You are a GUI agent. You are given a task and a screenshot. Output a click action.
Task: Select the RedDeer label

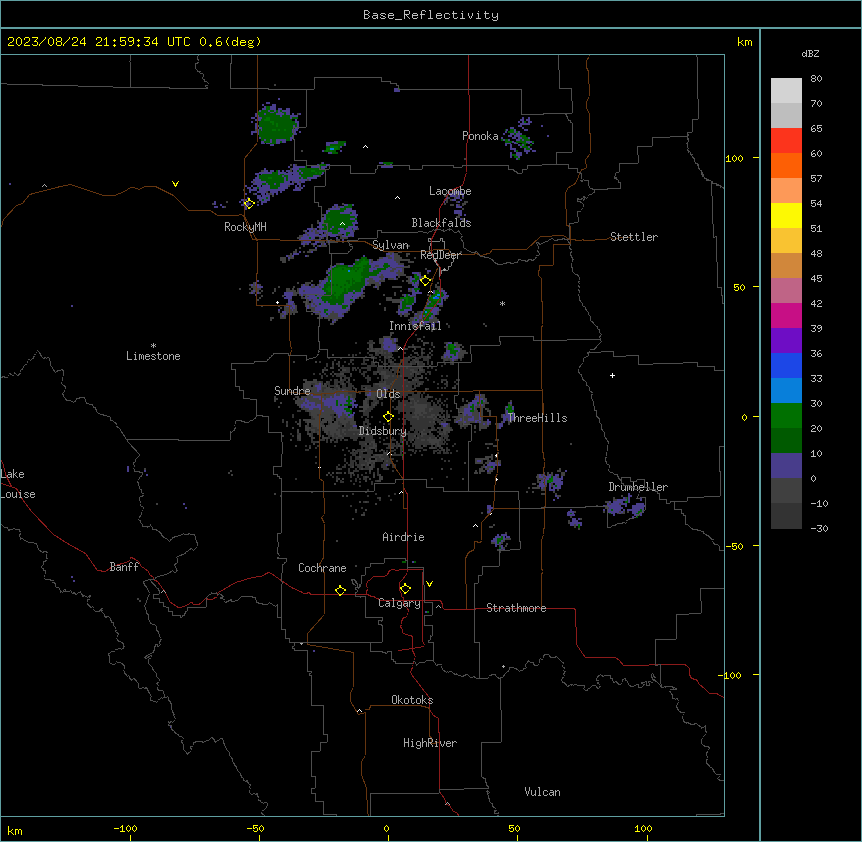(x=440, y=255)
